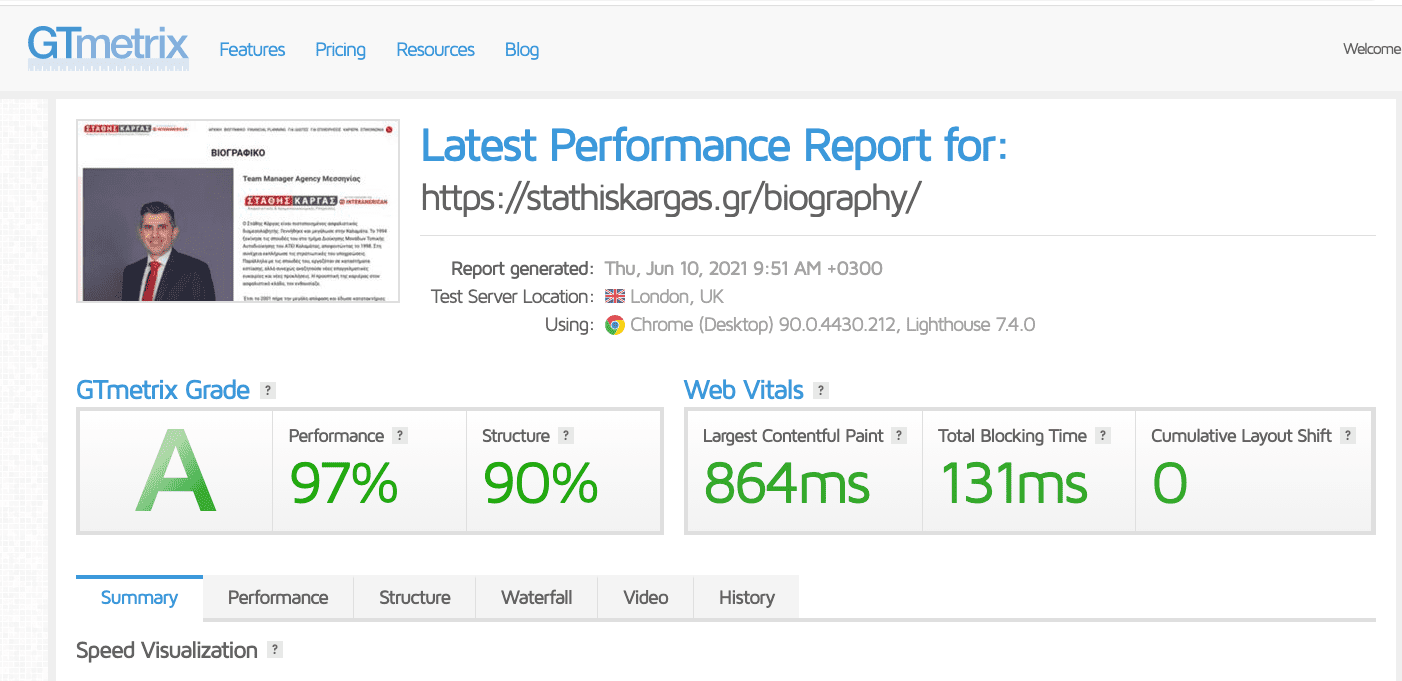The image size is (1402, 681).
Task: Open help for Largest Contentful Paint
Action: coord(899,435)
